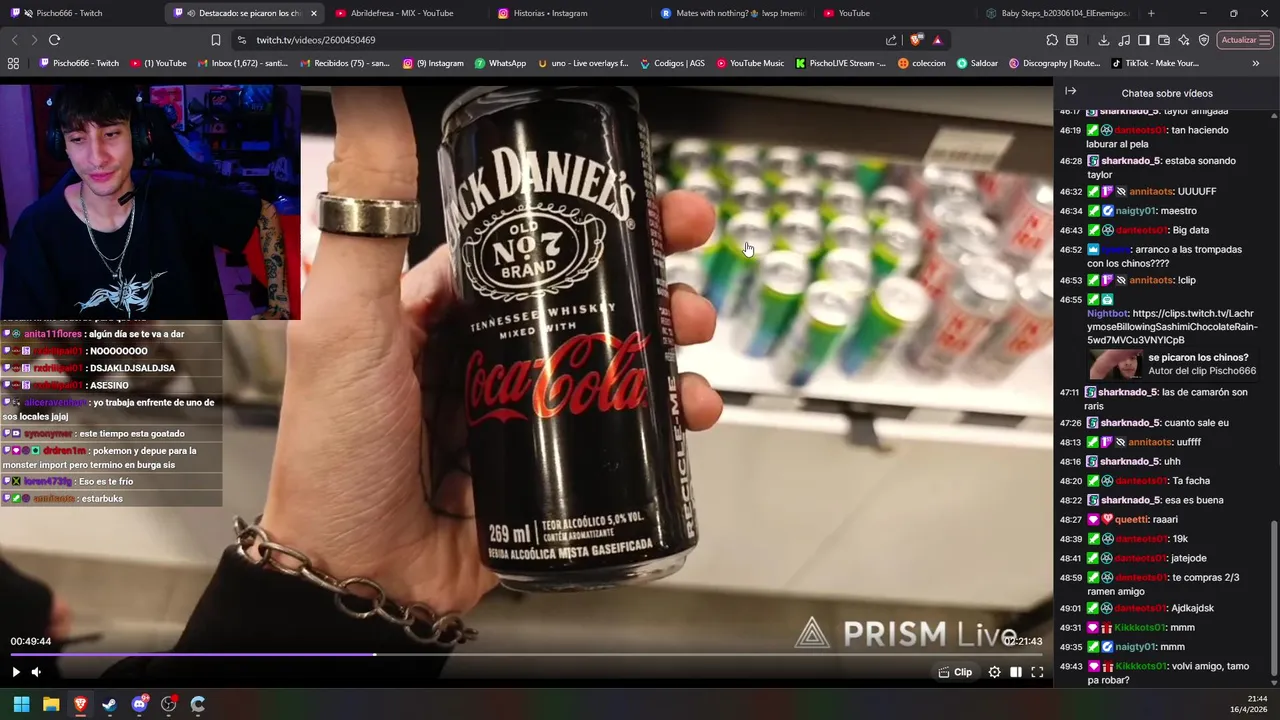Share this page via the share icon
This screenshot has height=720, width=1280.
tap(891, 40)
